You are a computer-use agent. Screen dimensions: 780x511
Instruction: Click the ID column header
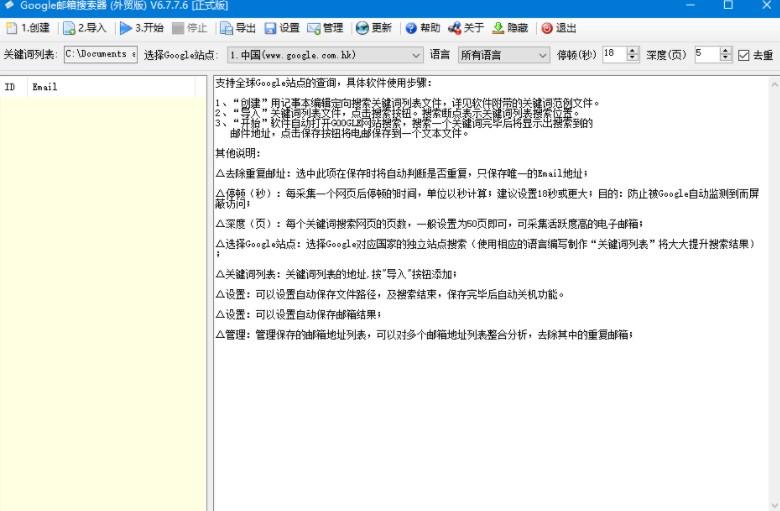click(x=14, y=87)
